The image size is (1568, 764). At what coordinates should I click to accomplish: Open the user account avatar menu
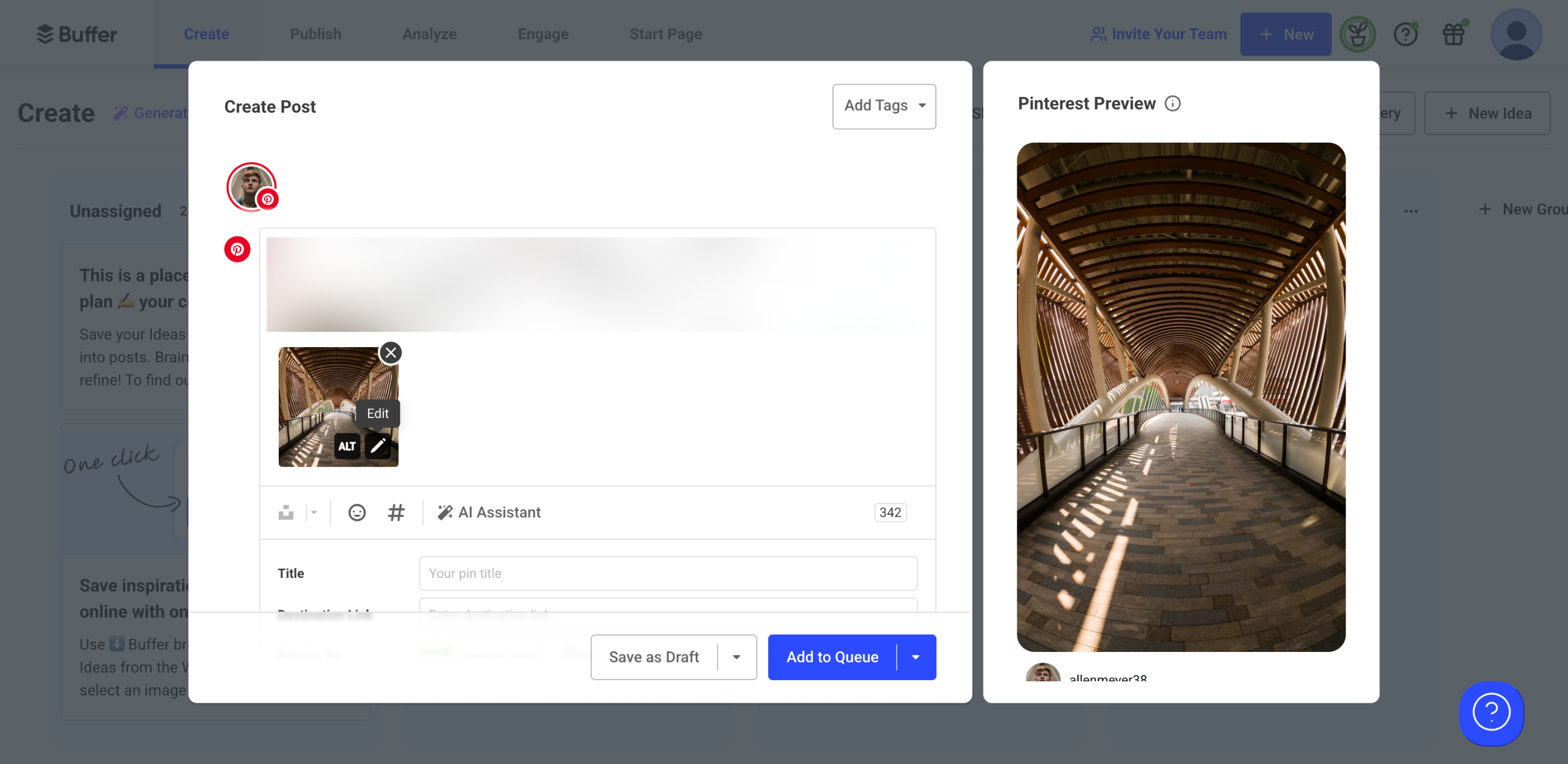click(1516, 34)
